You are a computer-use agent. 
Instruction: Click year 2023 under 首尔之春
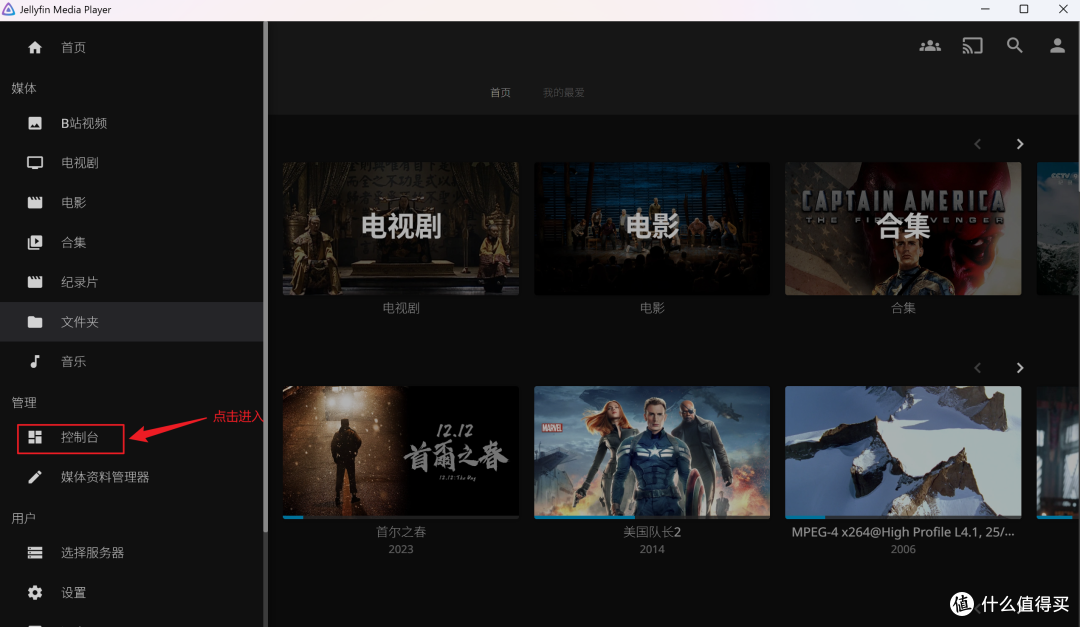pos(401,549)
